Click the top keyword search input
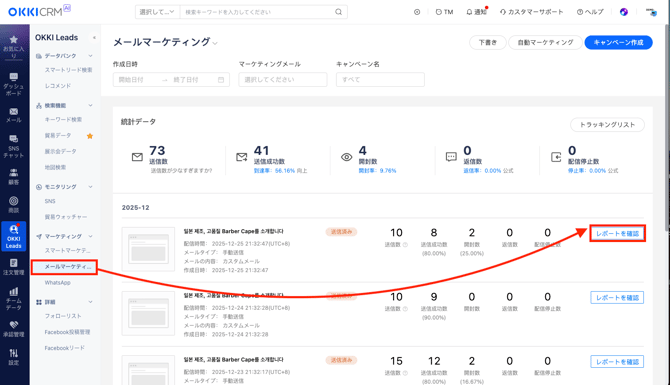This screenshot has height=385, width=670. (258, 12)
